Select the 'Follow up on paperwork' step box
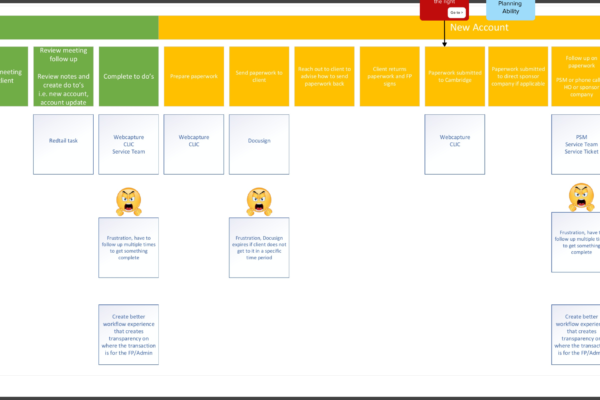The image size is (600, 400). click(x=576, y=76)
